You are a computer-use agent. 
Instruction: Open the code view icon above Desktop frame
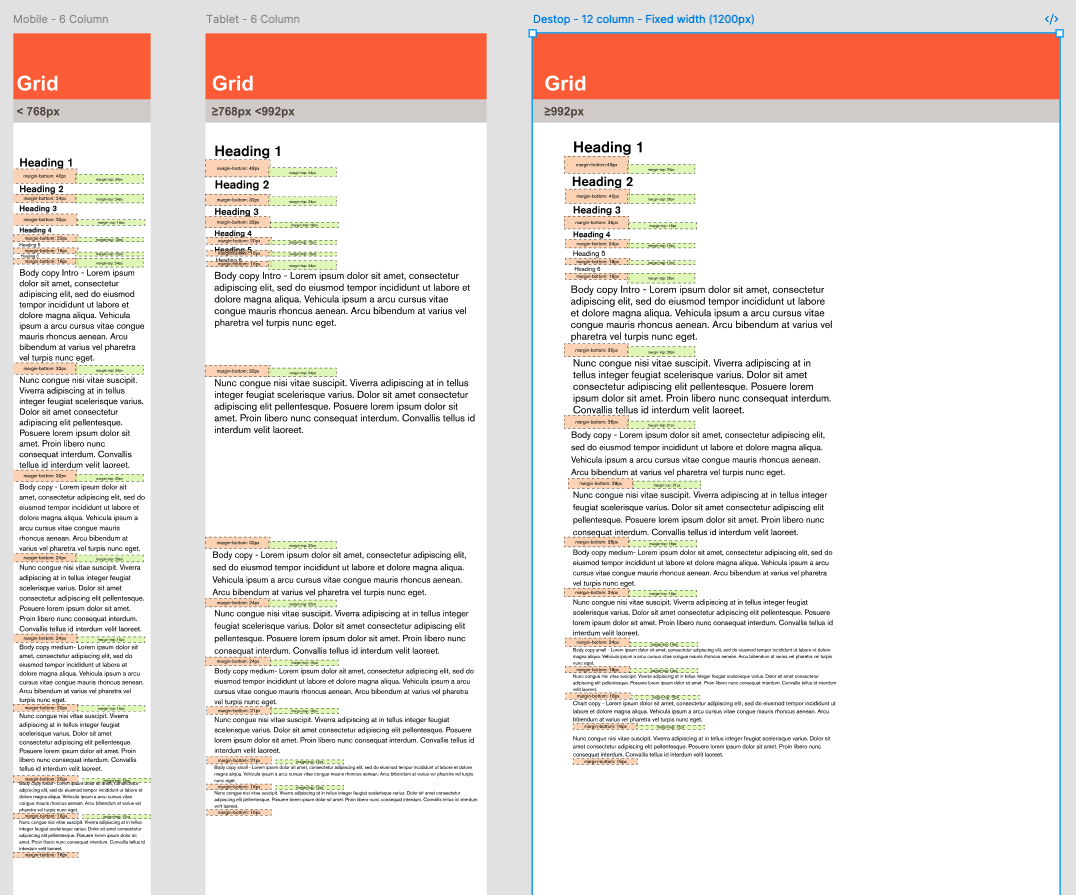(1051, 19)
